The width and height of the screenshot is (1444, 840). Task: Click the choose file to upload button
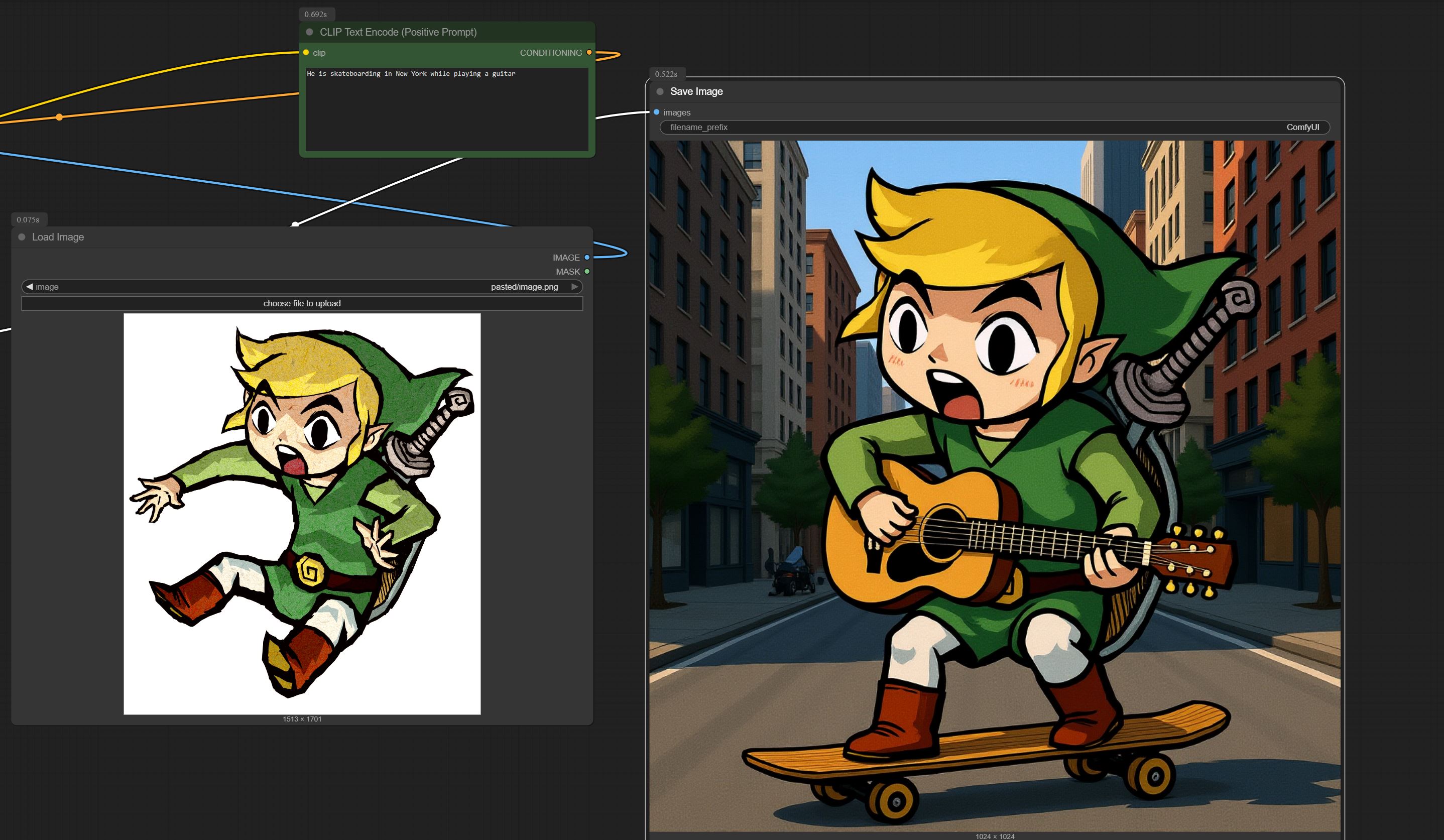click(x=302, y=303)
